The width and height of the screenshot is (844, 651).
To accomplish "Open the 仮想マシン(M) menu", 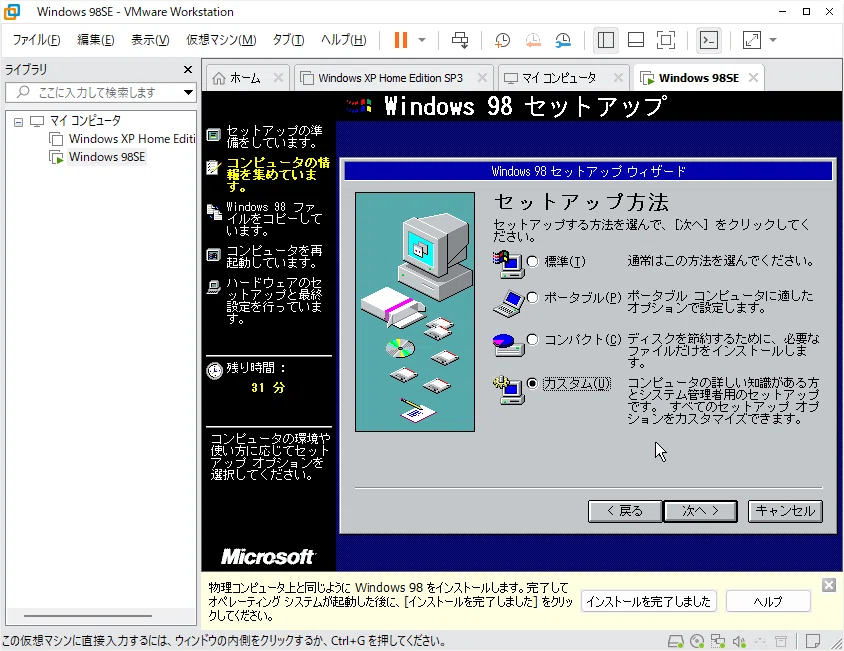I will 221,40.
